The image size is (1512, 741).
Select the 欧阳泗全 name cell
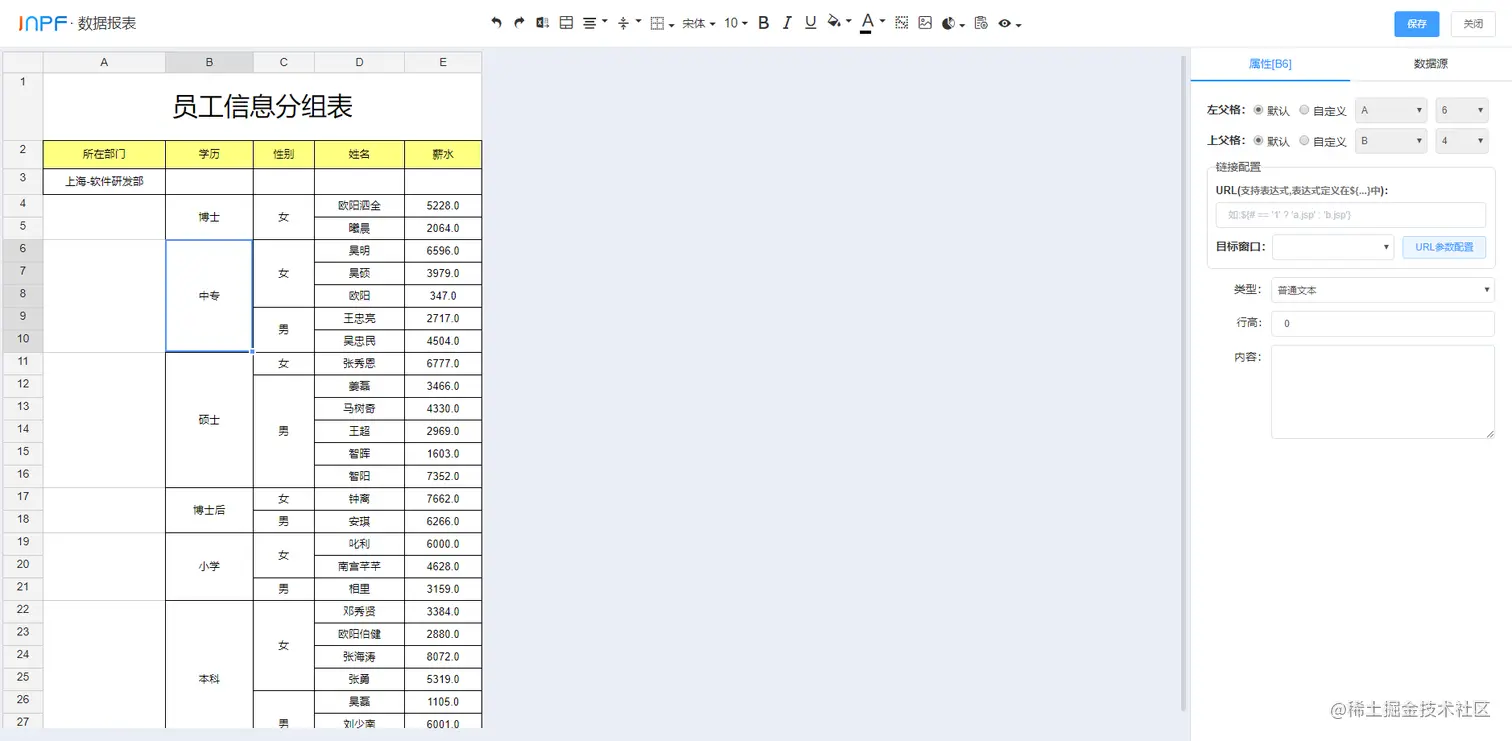359,206
